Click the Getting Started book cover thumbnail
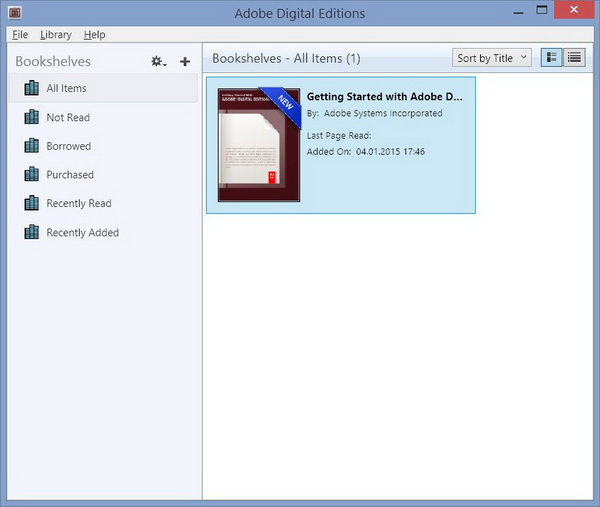600x507 pixels. point(259,145)
